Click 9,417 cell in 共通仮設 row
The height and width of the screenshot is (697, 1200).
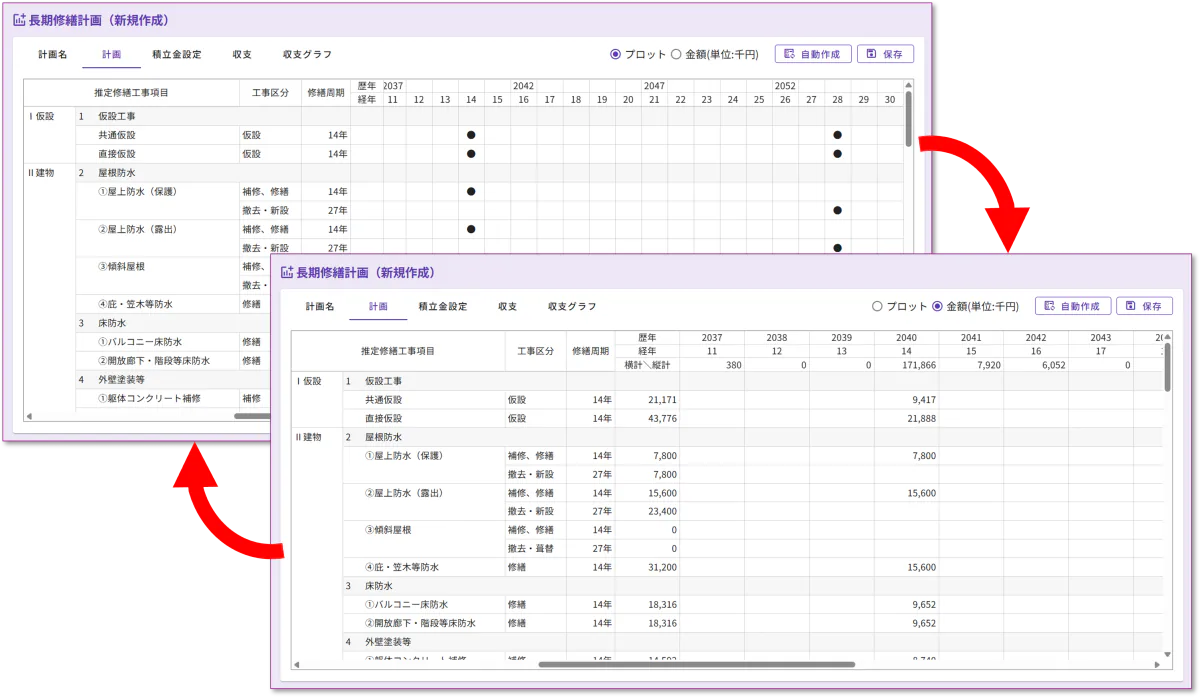[x=906, y=399]
